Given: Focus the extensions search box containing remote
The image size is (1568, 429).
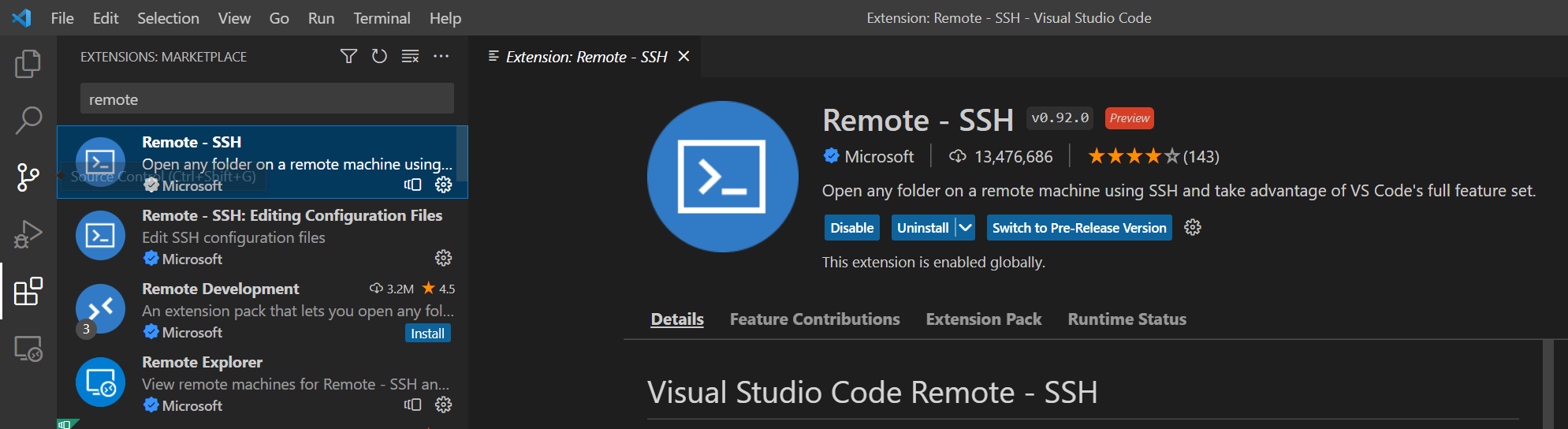Looking at the screenshot, I should 267,99.
